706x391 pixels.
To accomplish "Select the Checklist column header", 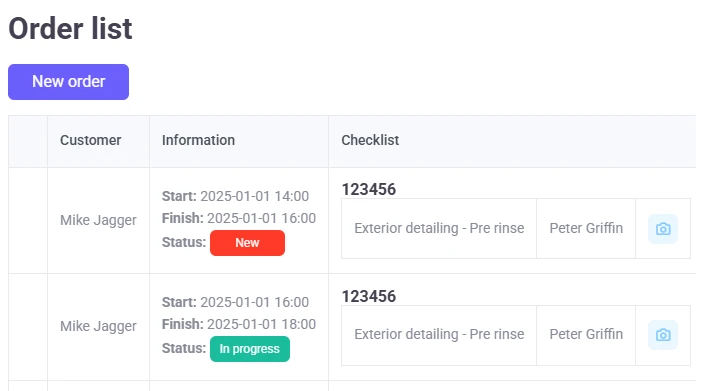I will pos(370,141).
